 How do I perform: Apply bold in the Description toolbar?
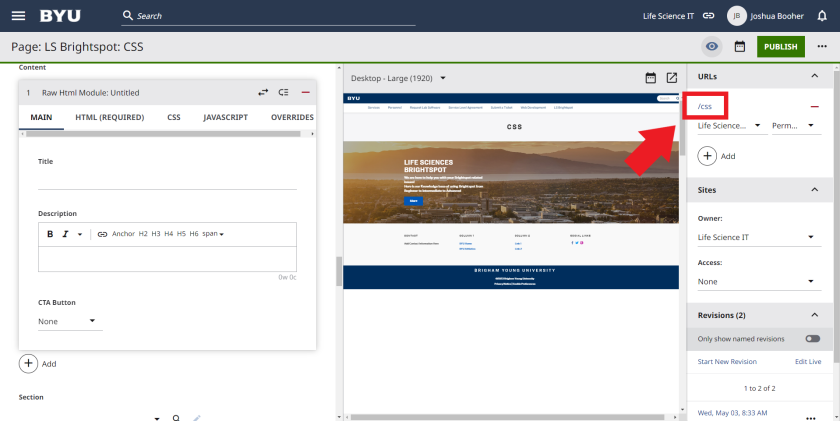click(50, 234)
